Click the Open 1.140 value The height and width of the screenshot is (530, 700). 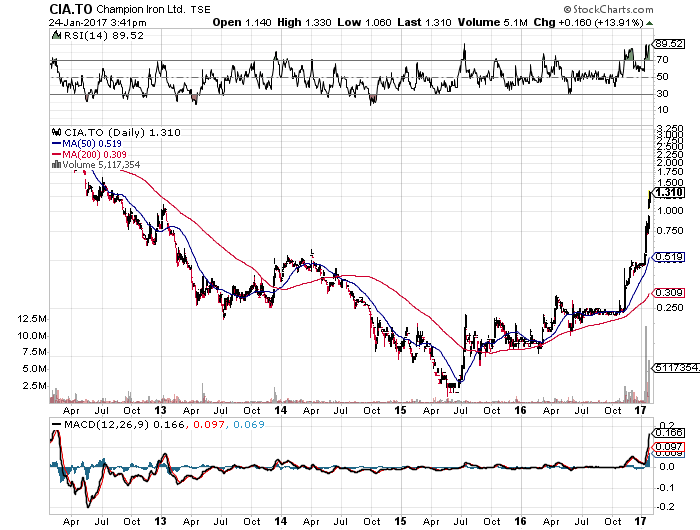(x=242, y=22)
